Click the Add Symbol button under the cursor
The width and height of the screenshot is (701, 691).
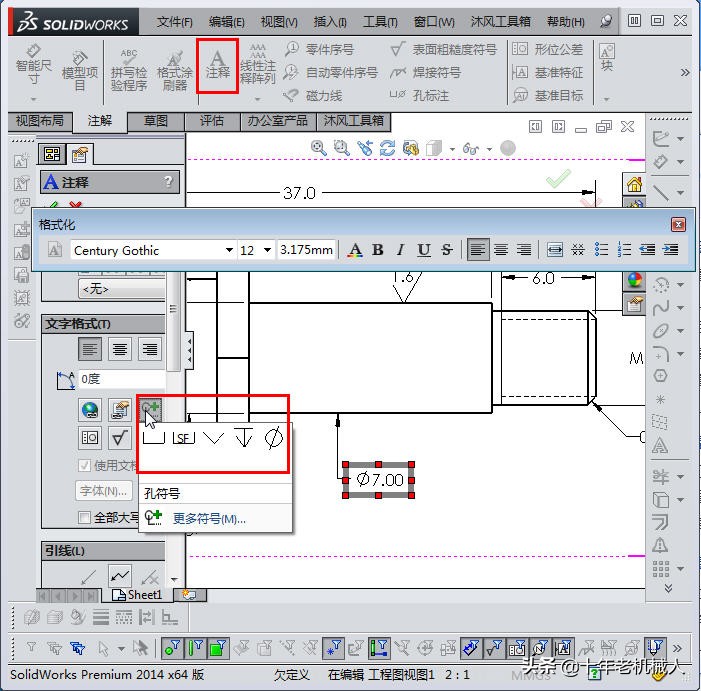(x=150, y=409)
